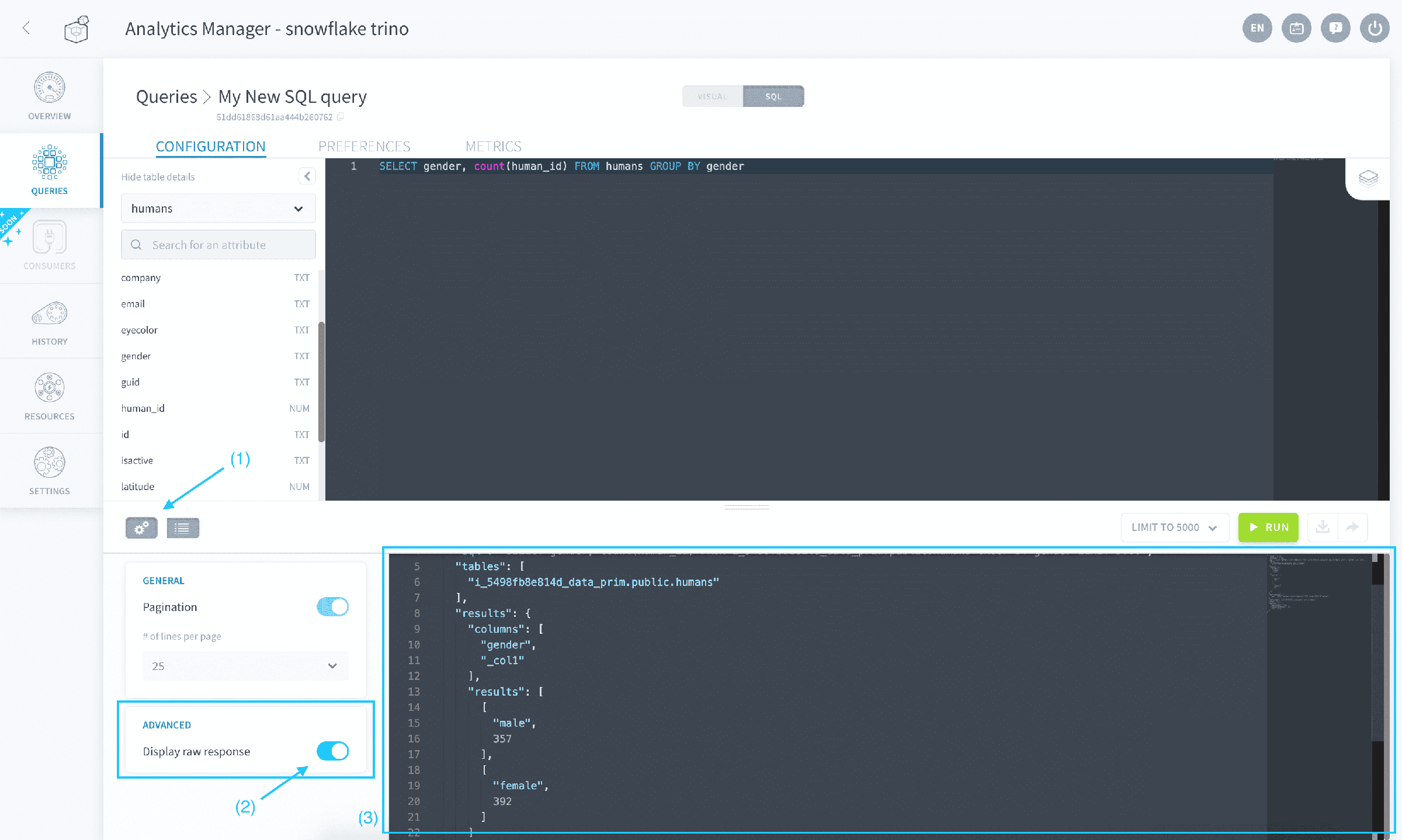Click the power logout icon

pyautogui.click(x=1375, y=28)
